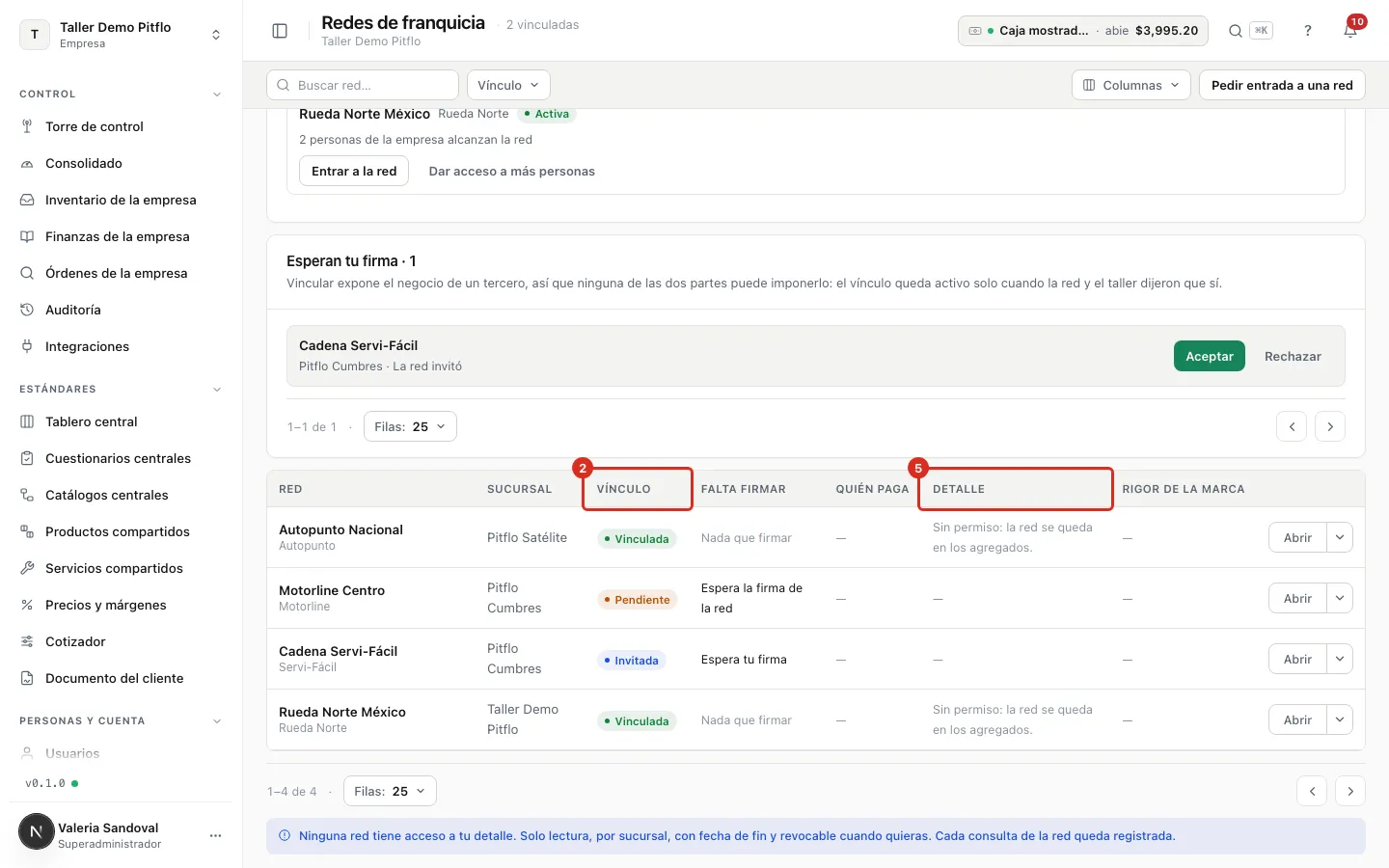1389x868 pixels.
Task: Click Pedir entrada a una red
Action: tap(1282, 85)
